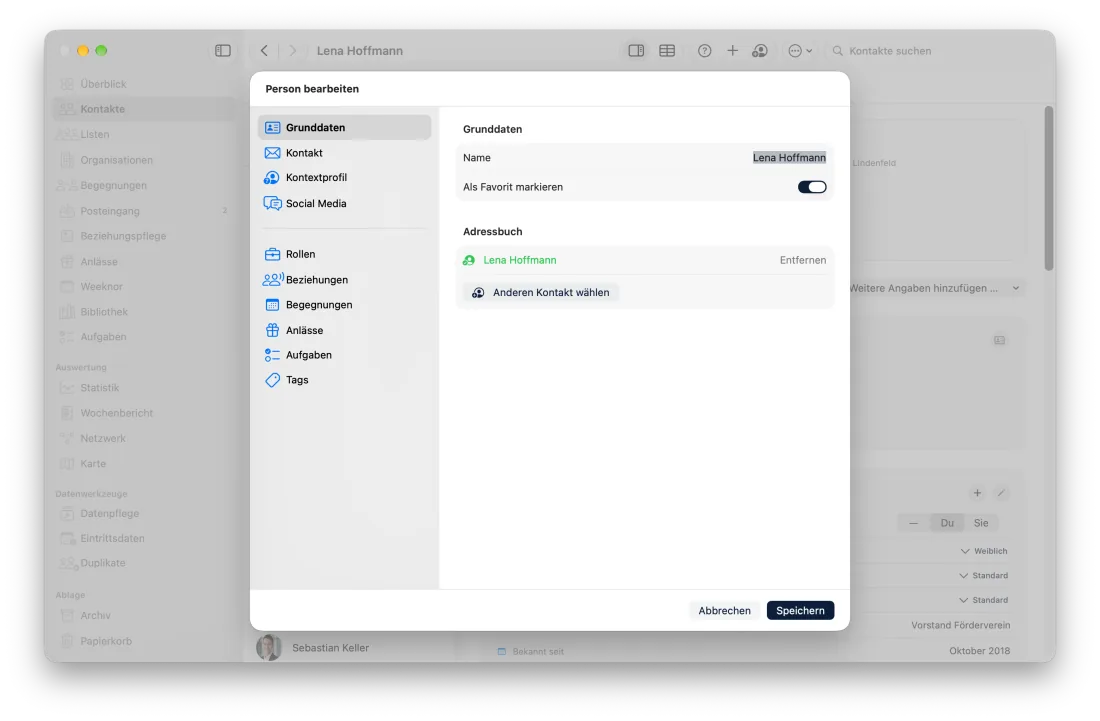Open the contact link icon in the toolbar

coord(760,50)
